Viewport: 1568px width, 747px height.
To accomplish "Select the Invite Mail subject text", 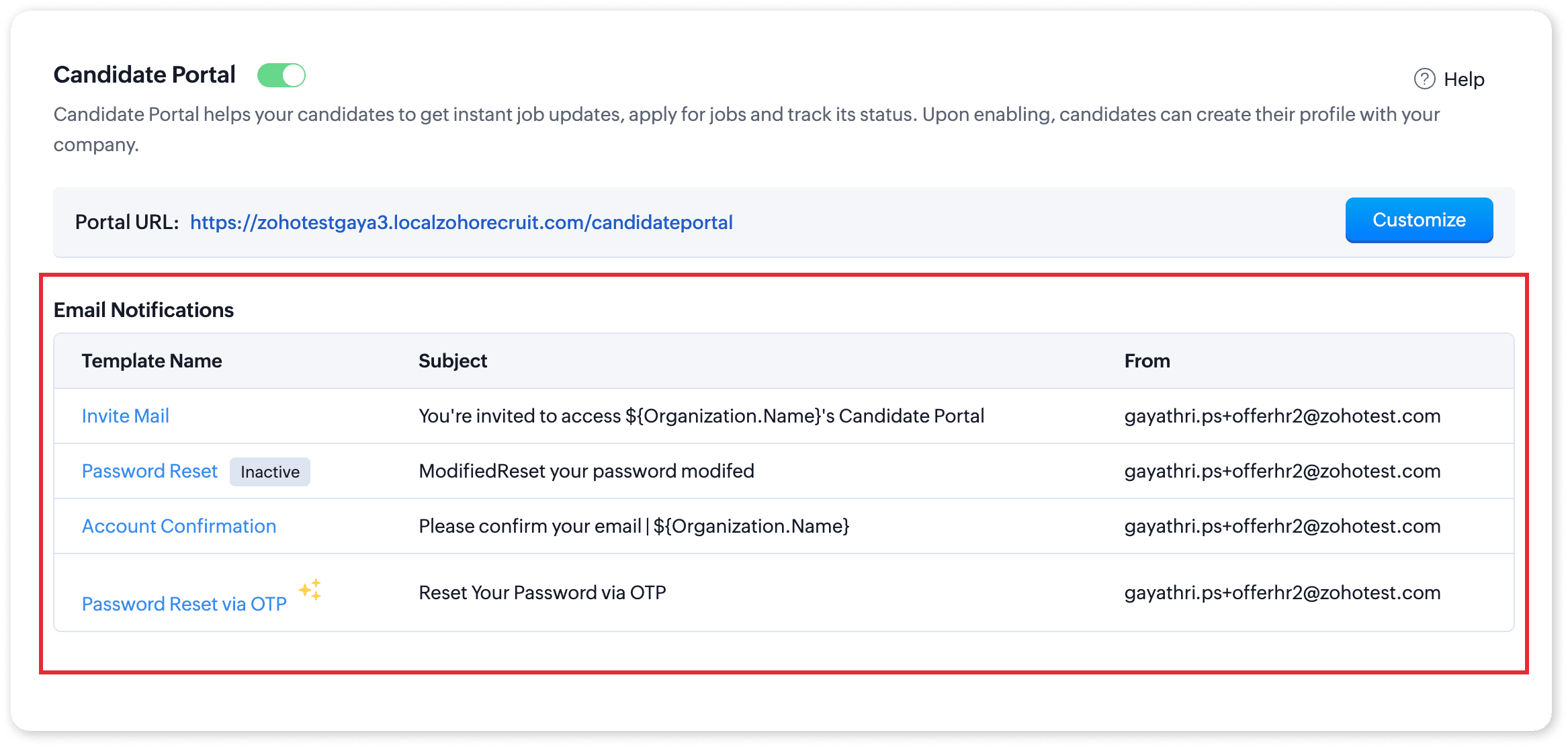I will pyautogui.click(x=701, y=416).
